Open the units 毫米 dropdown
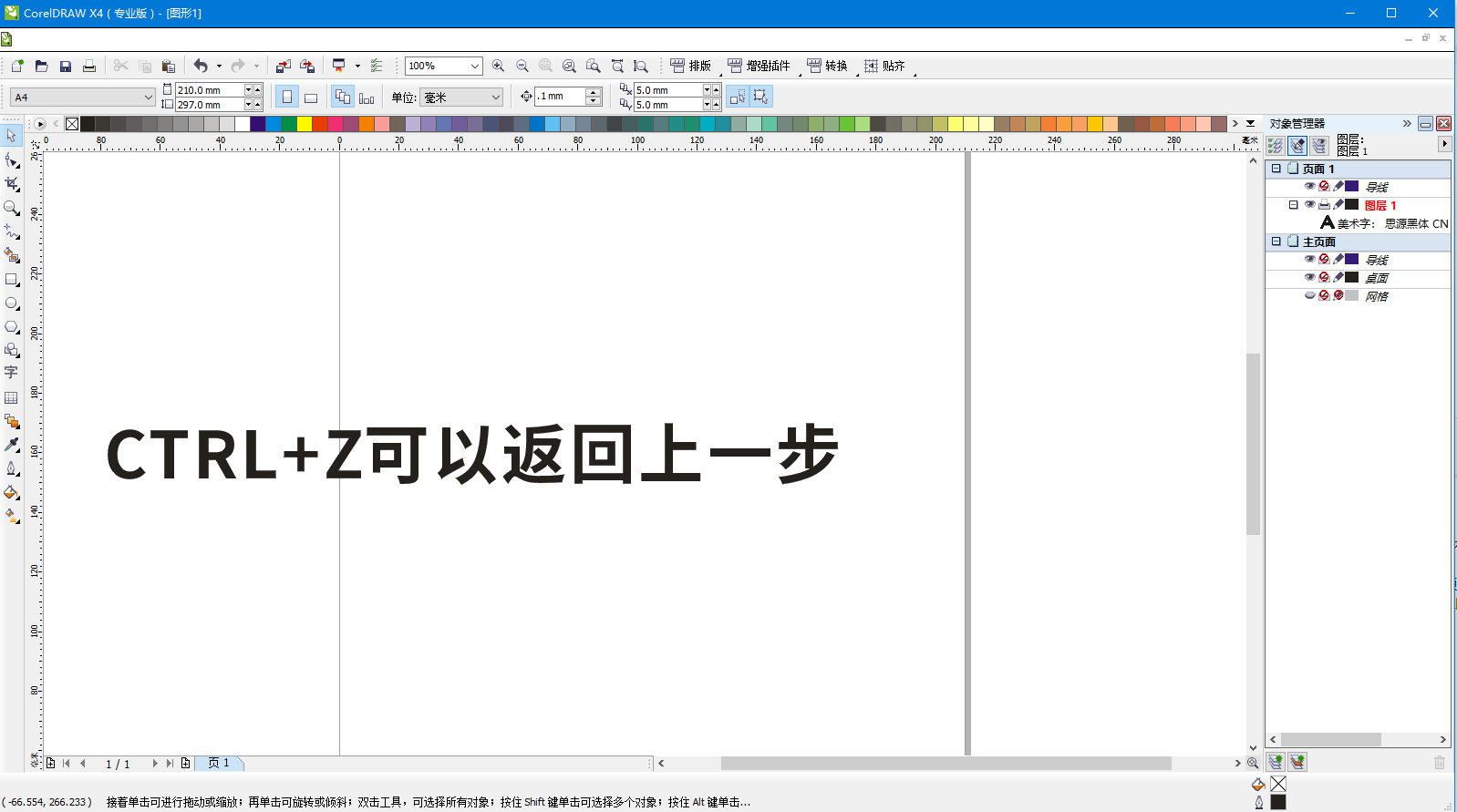The height and width of the screenshot is (812, 1457). pos(496,97)
